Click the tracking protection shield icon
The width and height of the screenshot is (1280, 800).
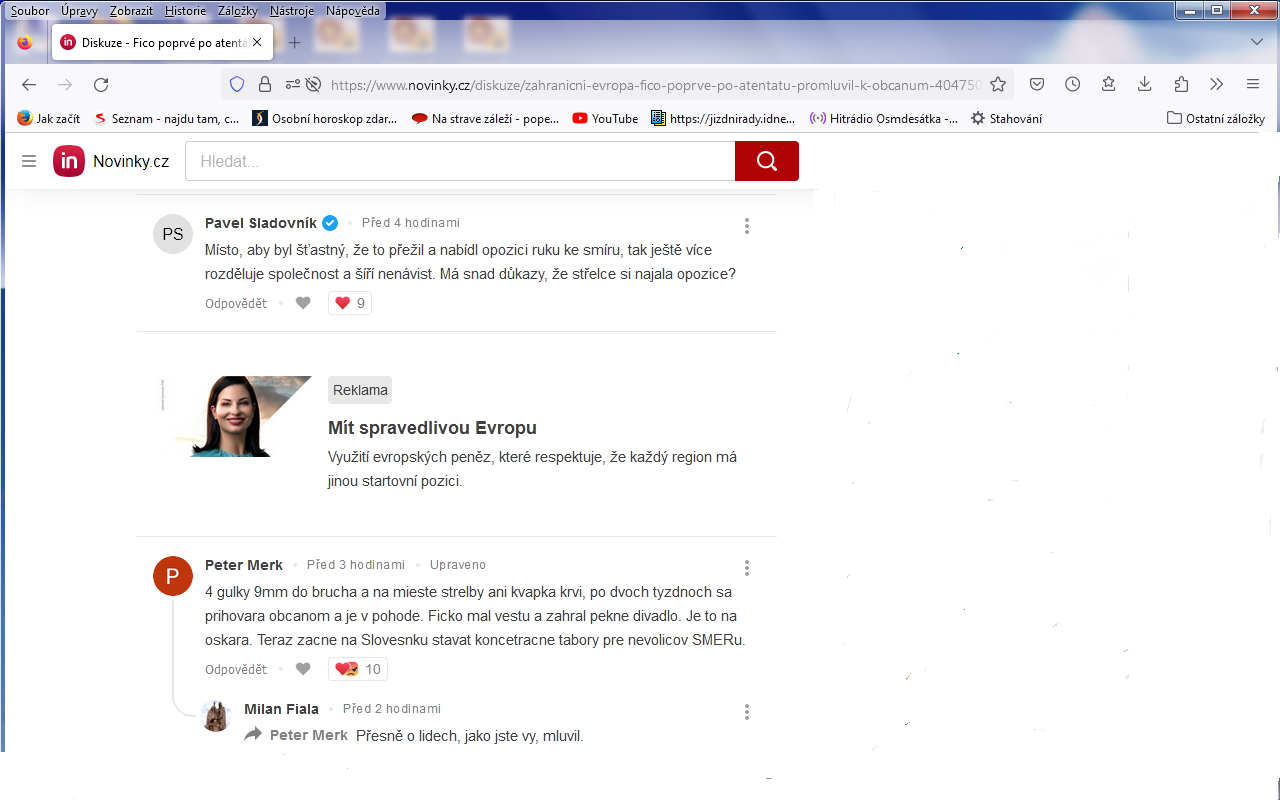tap(237, 85)
